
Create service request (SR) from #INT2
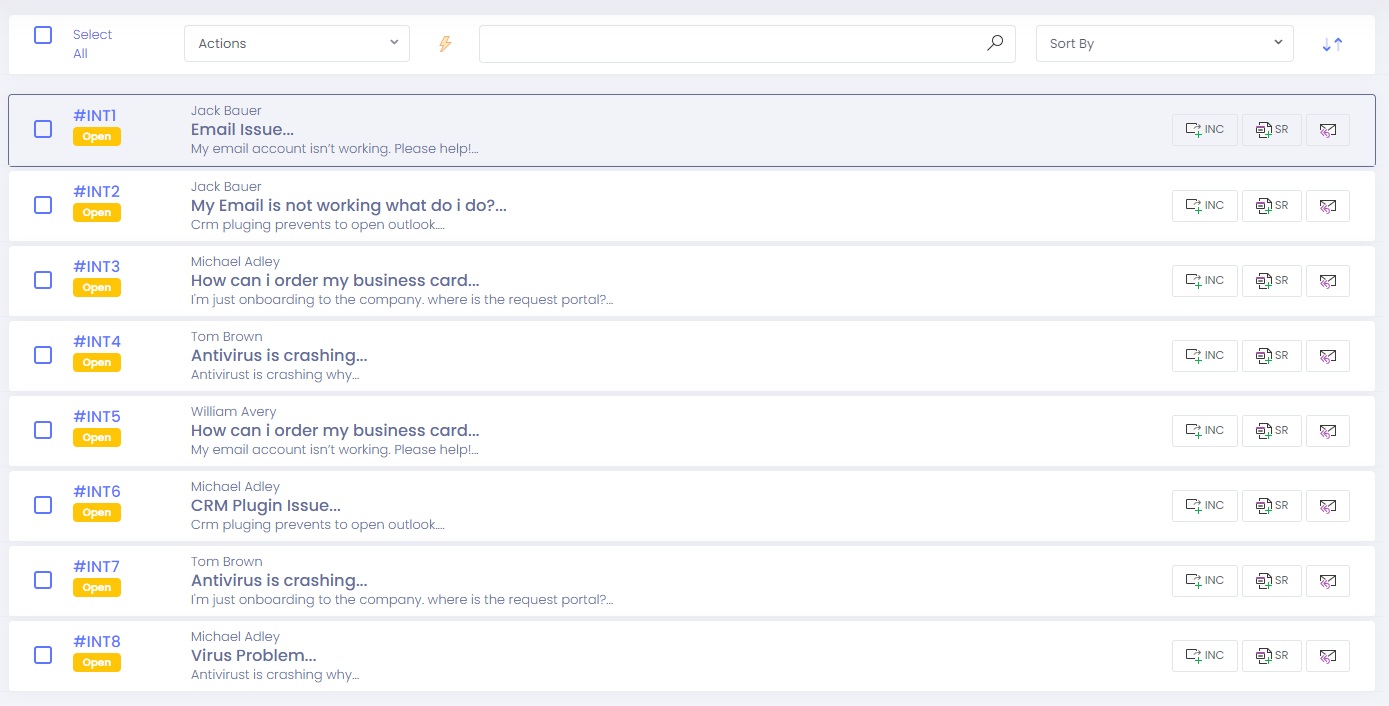[1271, 205]
